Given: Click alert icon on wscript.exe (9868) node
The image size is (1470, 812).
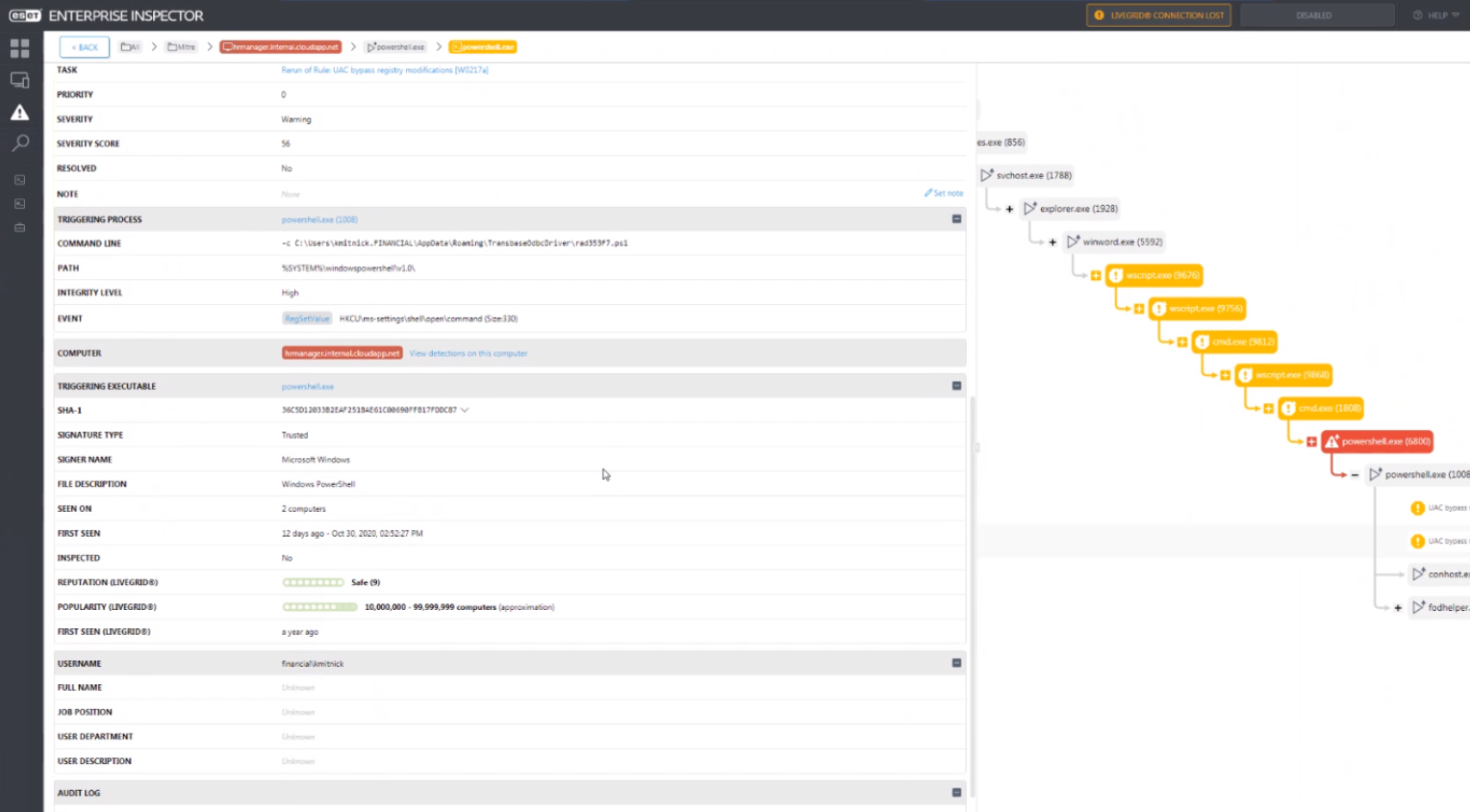Looking at the screenshot, I should [1246, 375].
